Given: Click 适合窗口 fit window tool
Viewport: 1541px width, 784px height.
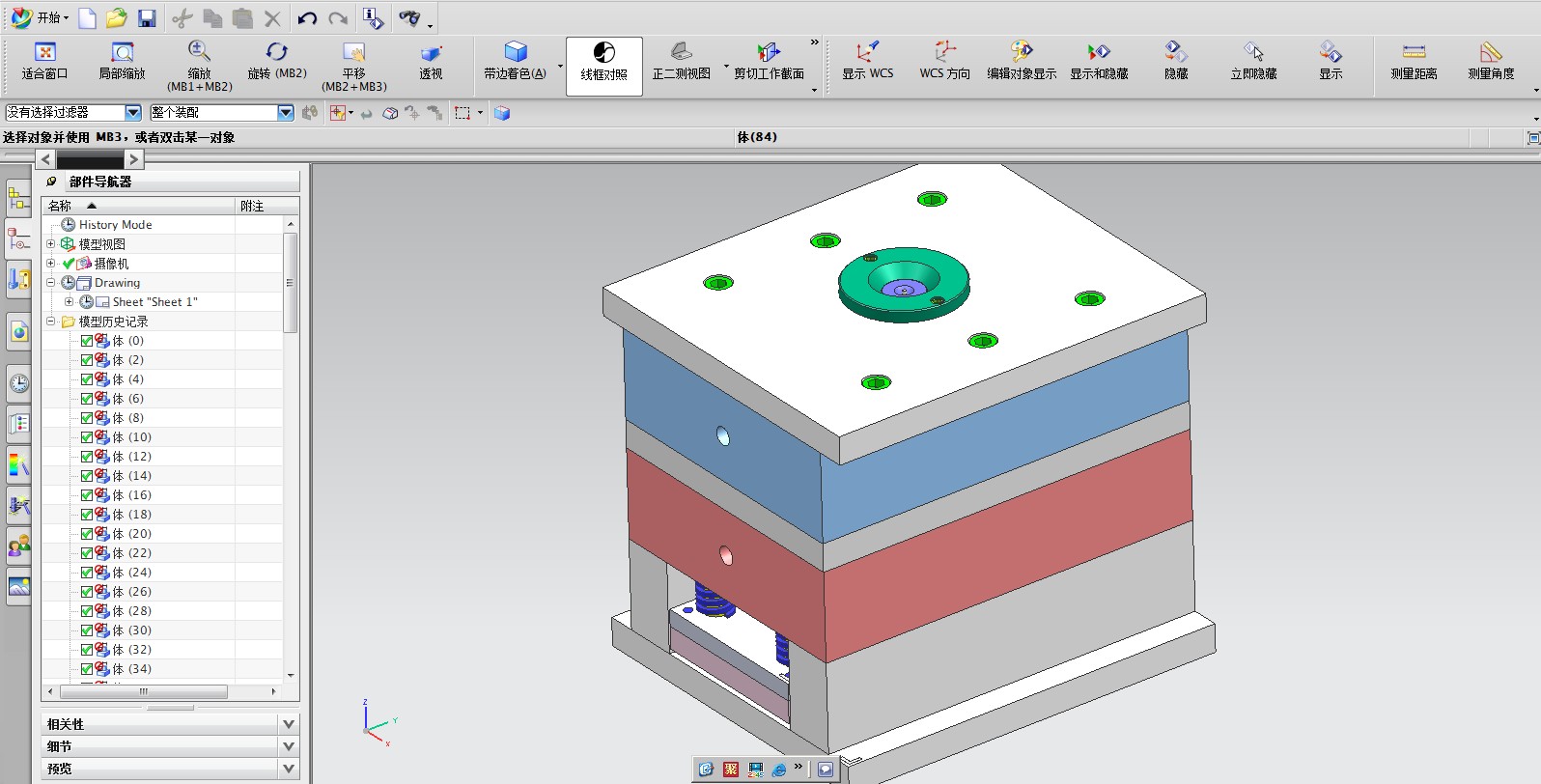Looking at the screenshot, I should [44, 62].
